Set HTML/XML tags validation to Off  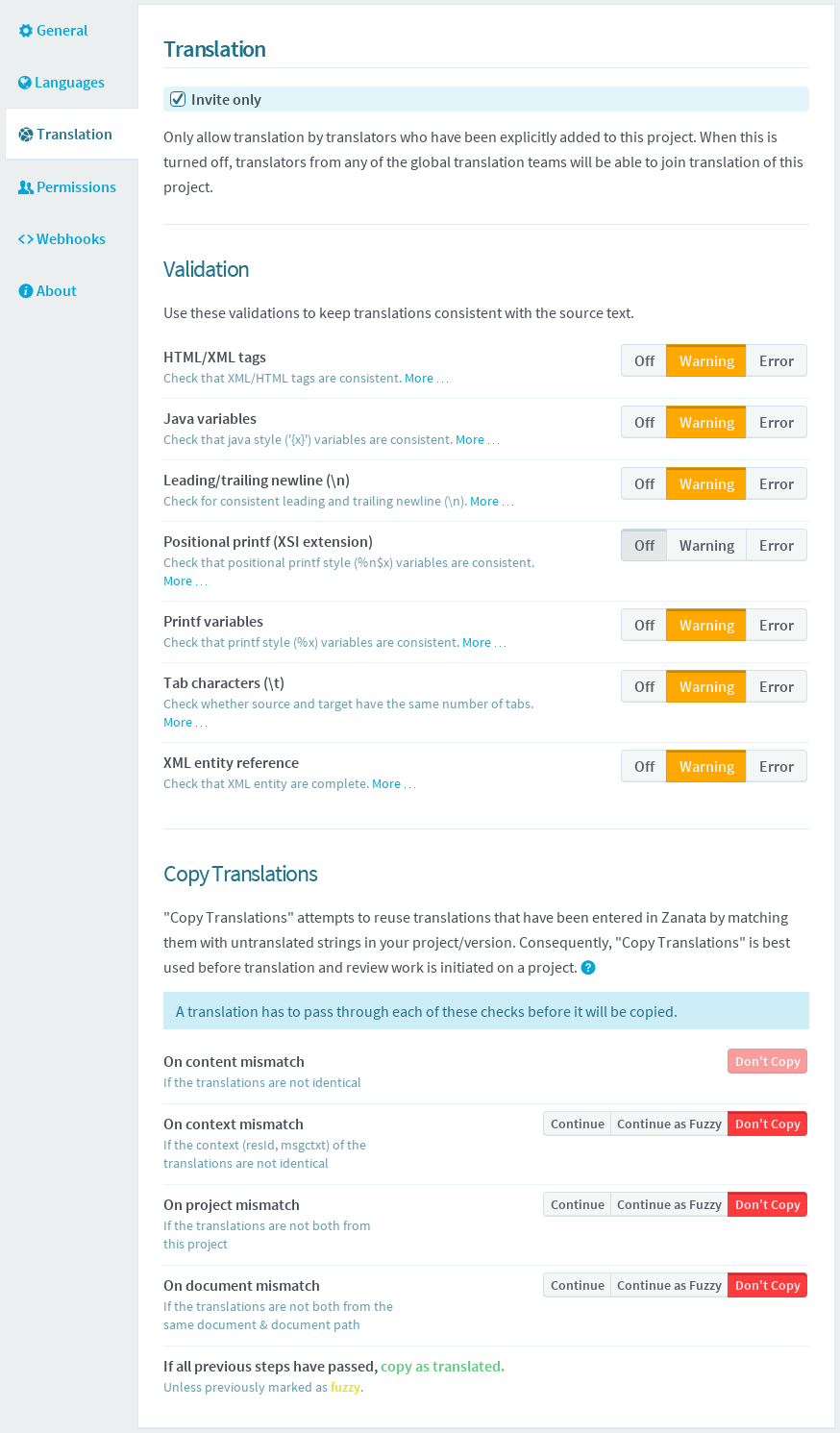(x=644, y=361)
